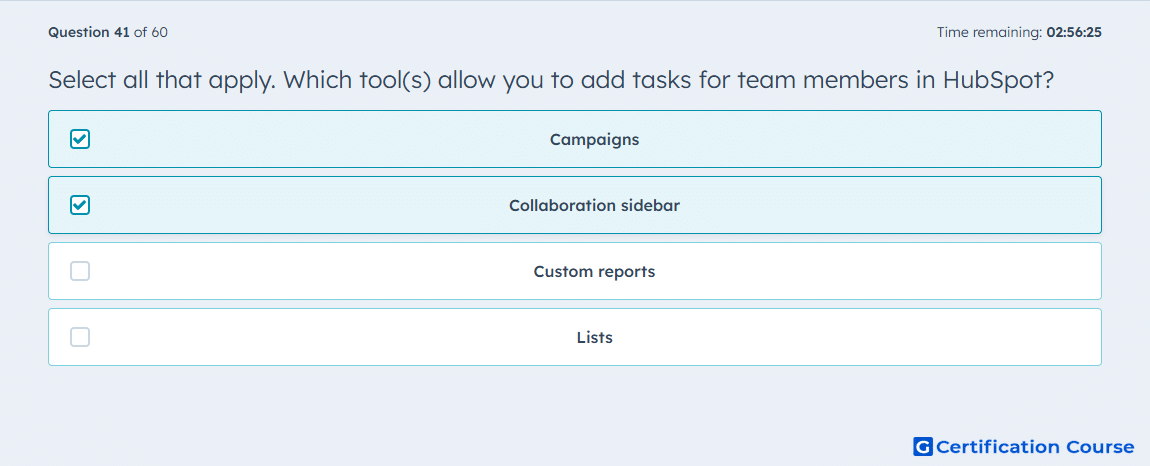
Task: Choose the Lists answer label
Action: click(x=594, y=338)
